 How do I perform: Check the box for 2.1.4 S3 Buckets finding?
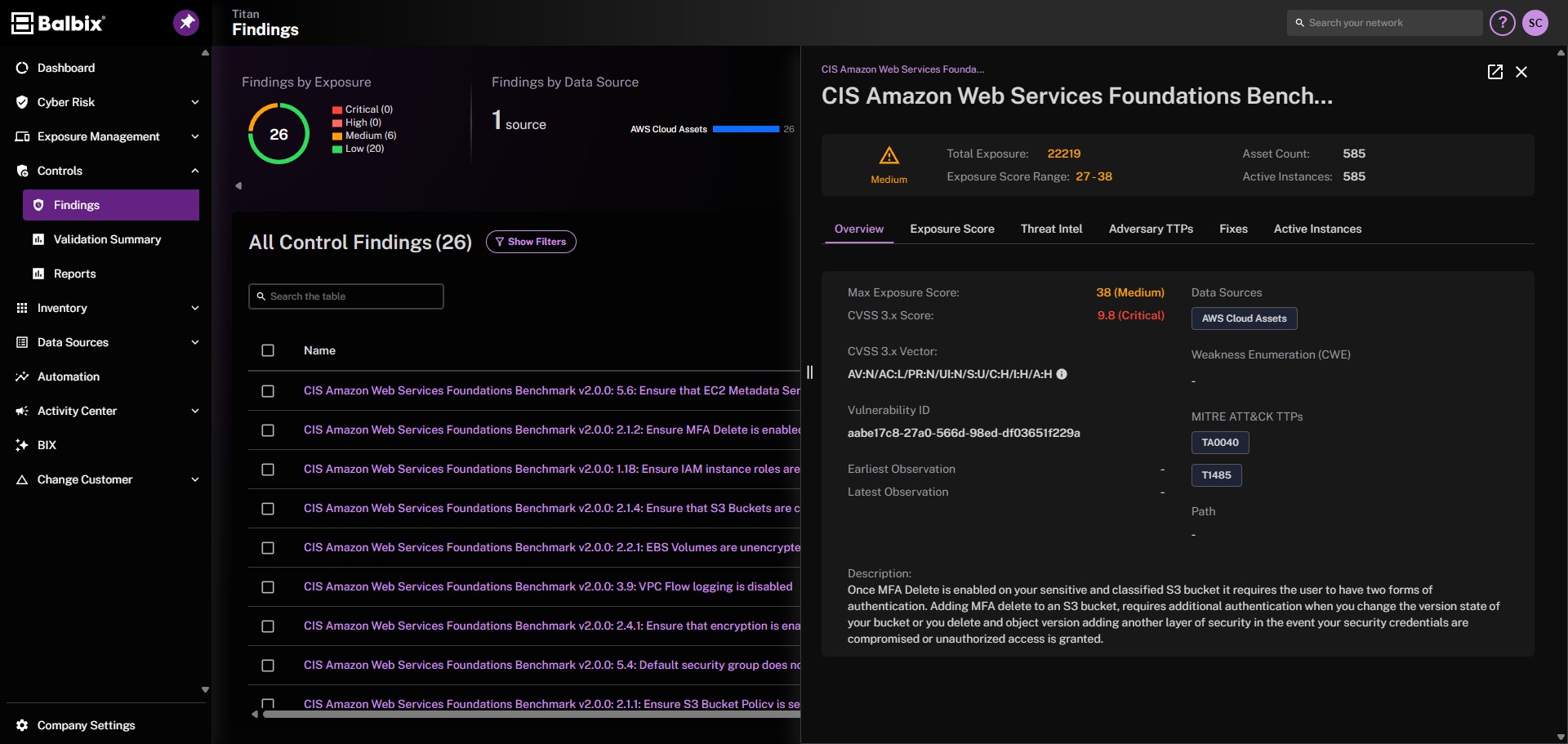tap(268, 509)
